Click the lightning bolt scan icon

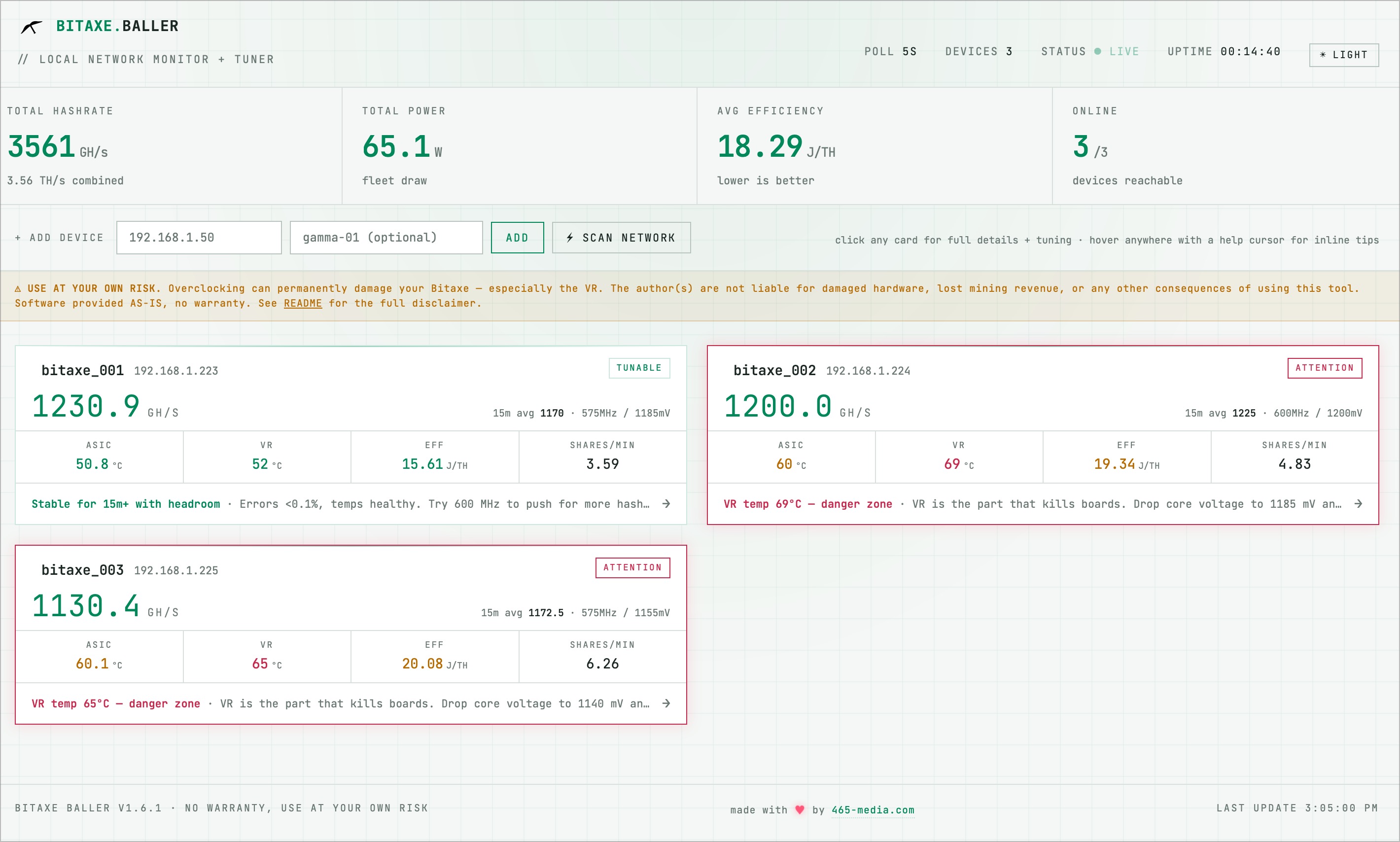point(570,238)
